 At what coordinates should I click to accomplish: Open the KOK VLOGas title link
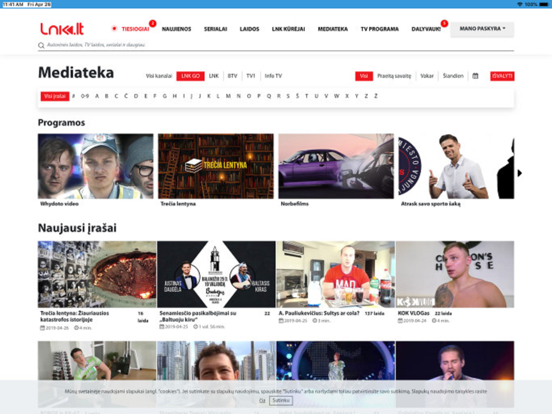tap(414, 313)
